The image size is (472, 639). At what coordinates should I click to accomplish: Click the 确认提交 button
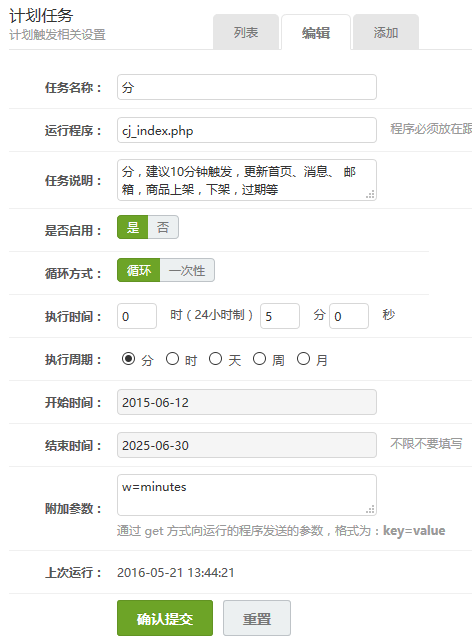click(165, 618)
